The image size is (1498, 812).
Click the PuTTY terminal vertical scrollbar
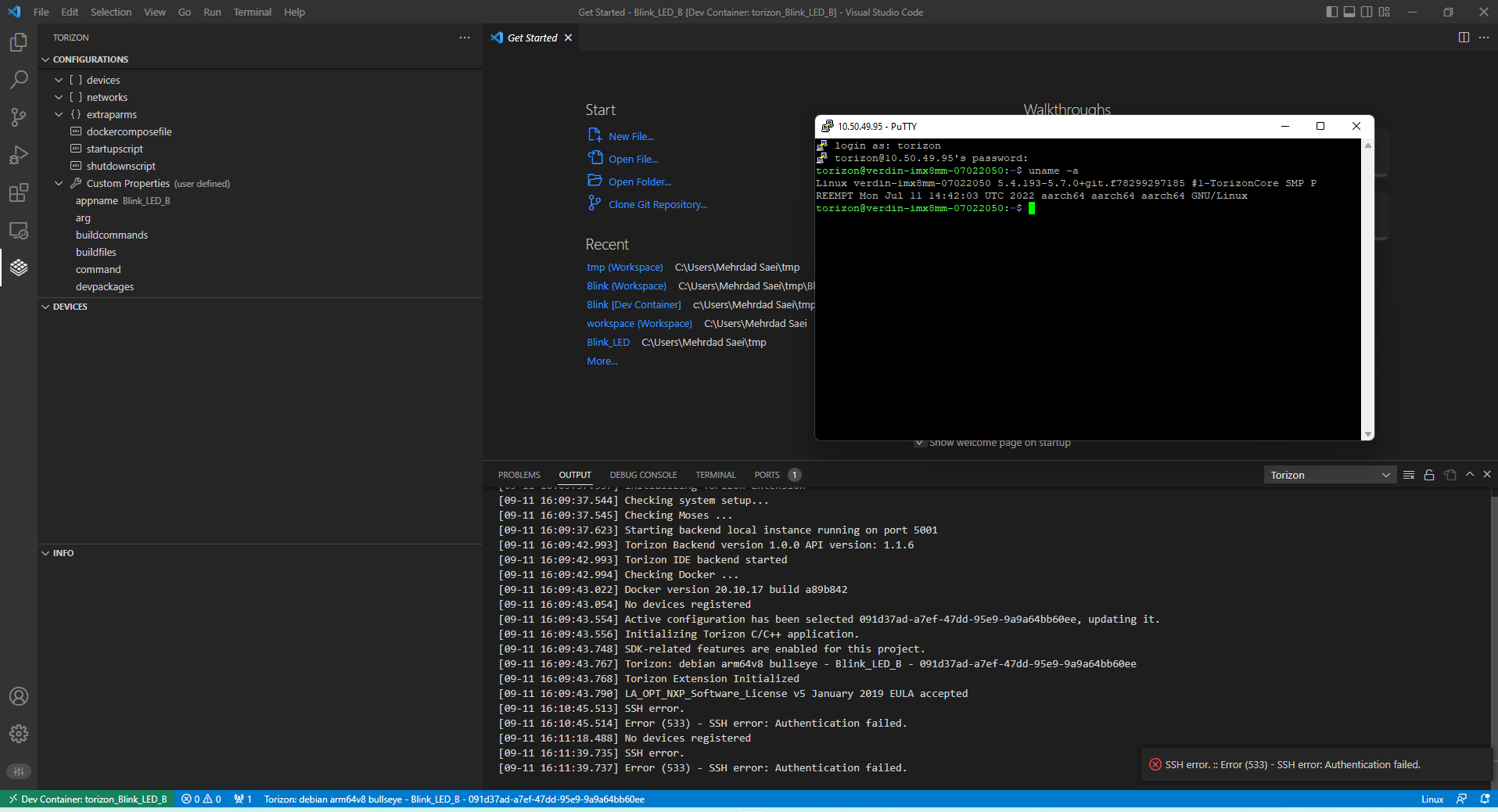(x=1367, y=289)
